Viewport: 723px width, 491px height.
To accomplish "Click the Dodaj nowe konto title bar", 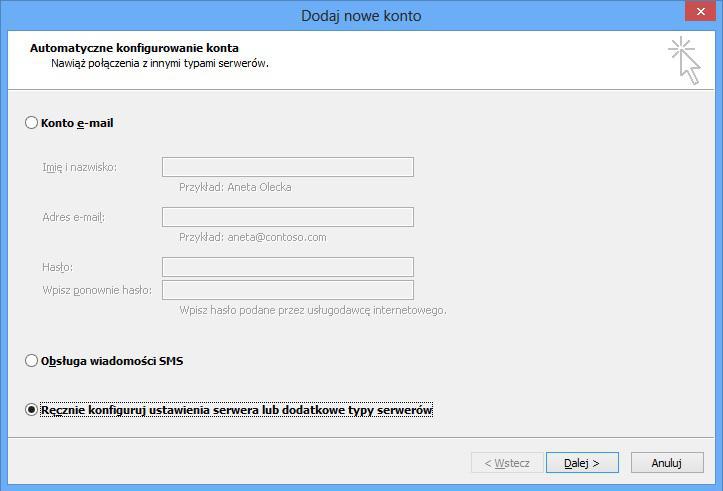I will click(361, 16).
